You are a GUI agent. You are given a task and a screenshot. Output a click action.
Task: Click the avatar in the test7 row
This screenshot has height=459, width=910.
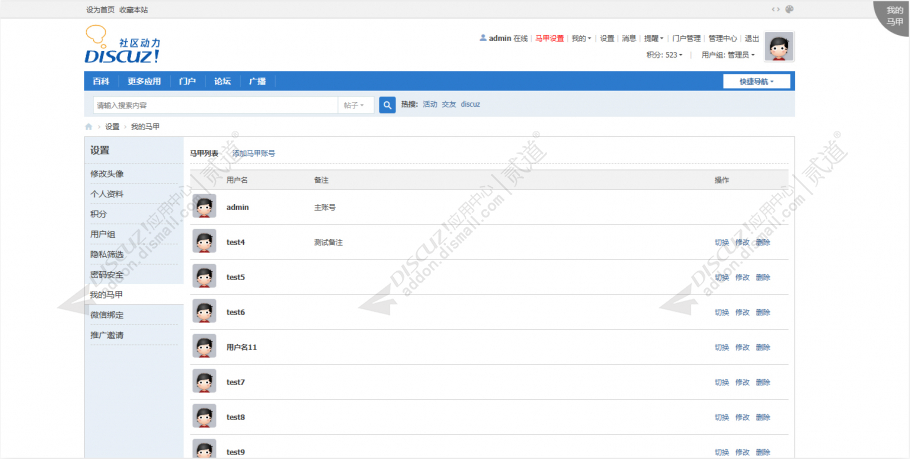click(x=204, y=381)
